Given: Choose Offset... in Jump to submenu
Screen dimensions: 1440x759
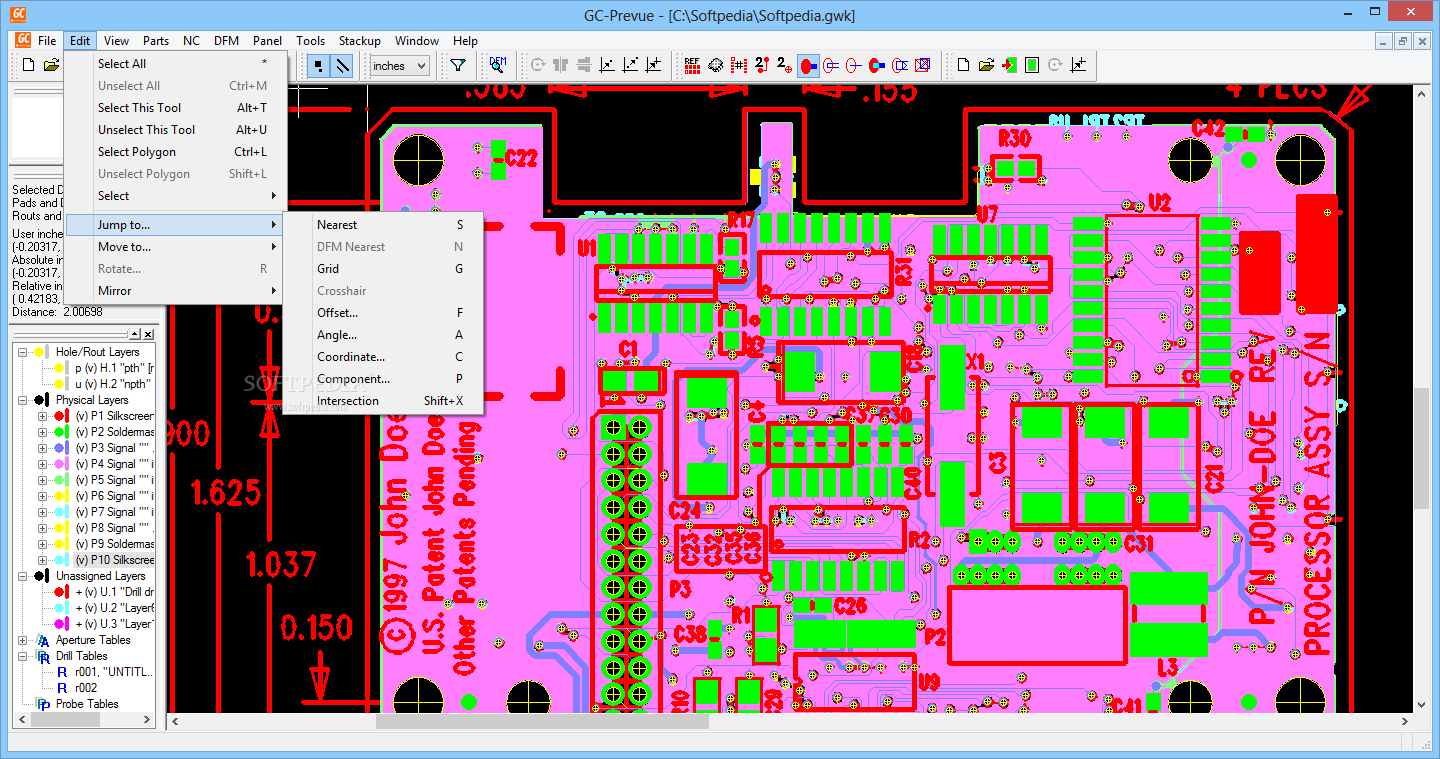Looking at the screenshot, I should [384, 312].
